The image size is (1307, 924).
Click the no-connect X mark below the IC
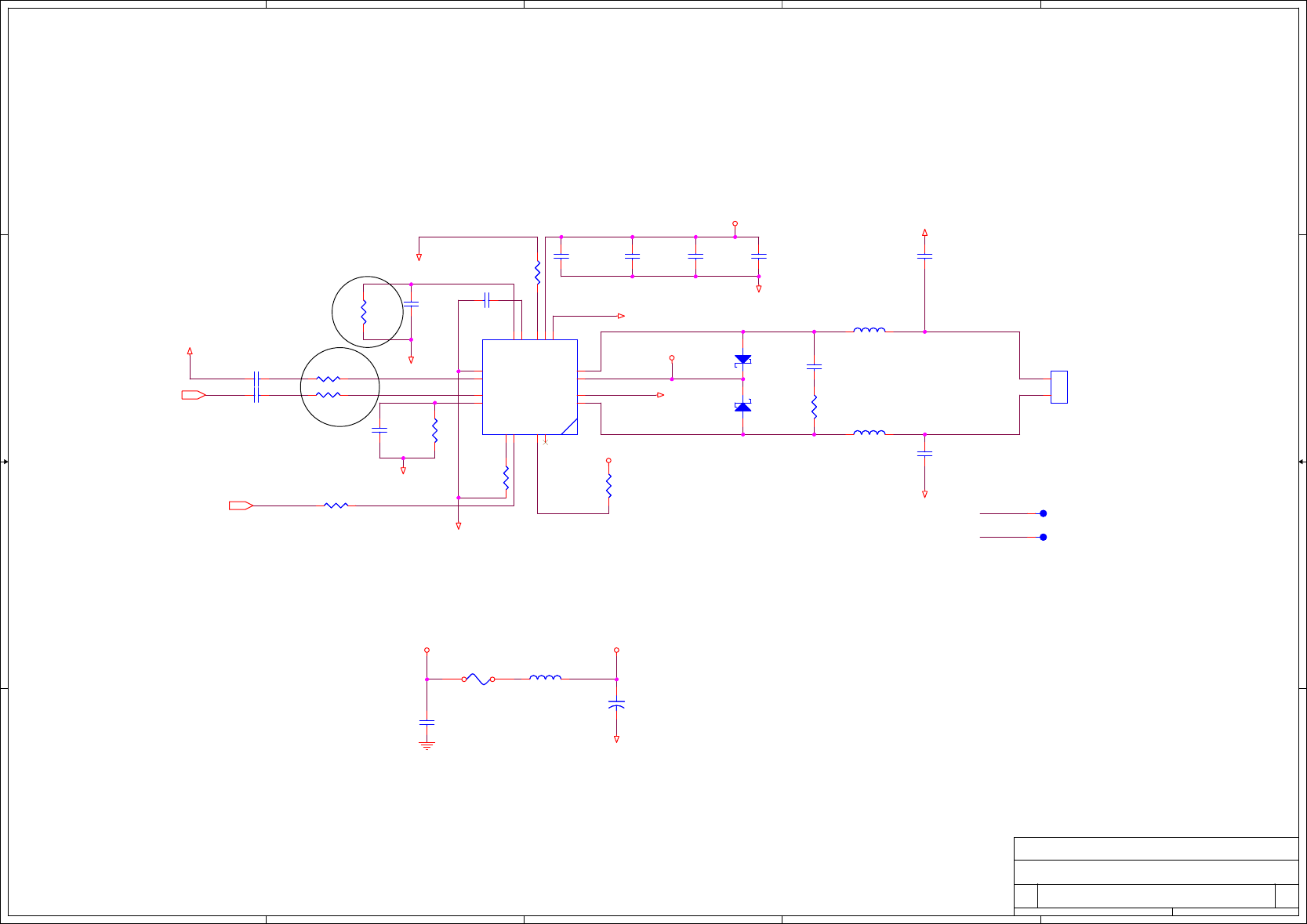[x=545, y=442]
